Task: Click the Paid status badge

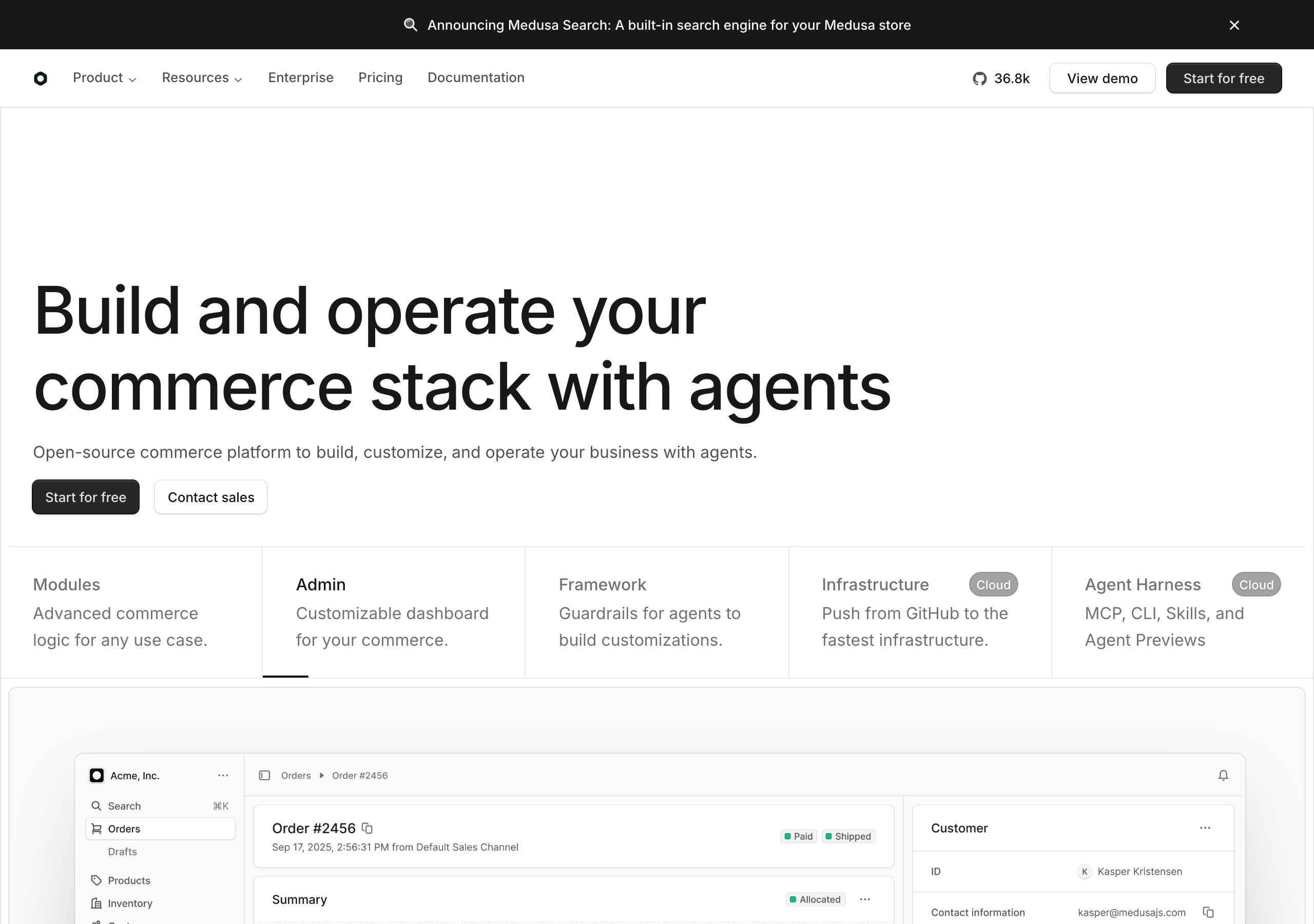Action: (x=798, y=836)
